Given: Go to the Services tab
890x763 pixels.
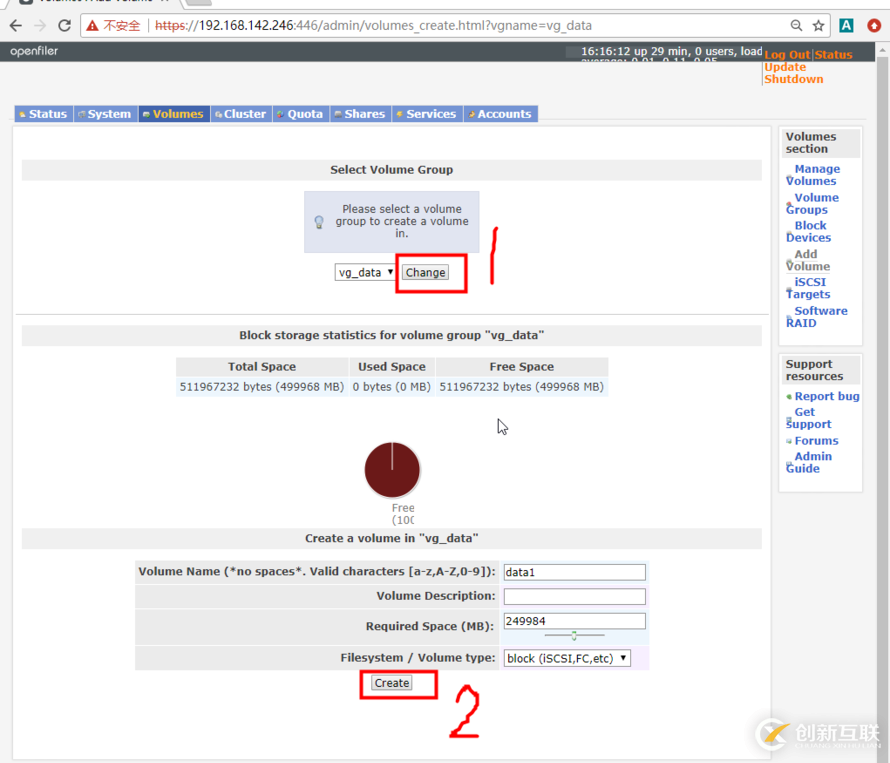Looking at the screenshot, I should (427, 114).
